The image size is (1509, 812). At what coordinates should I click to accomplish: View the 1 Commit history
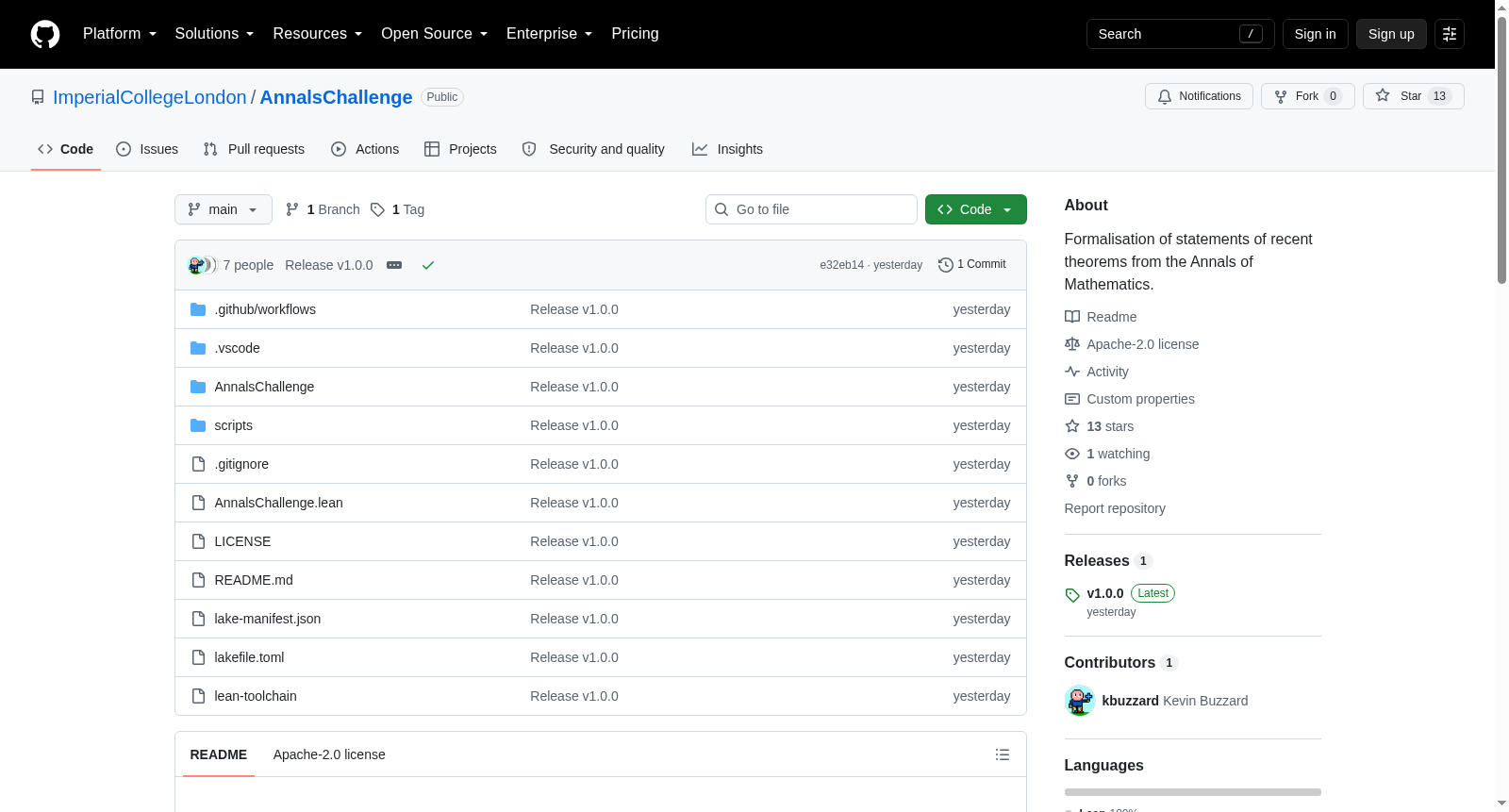pyautogui.click(x=972, y=265)
